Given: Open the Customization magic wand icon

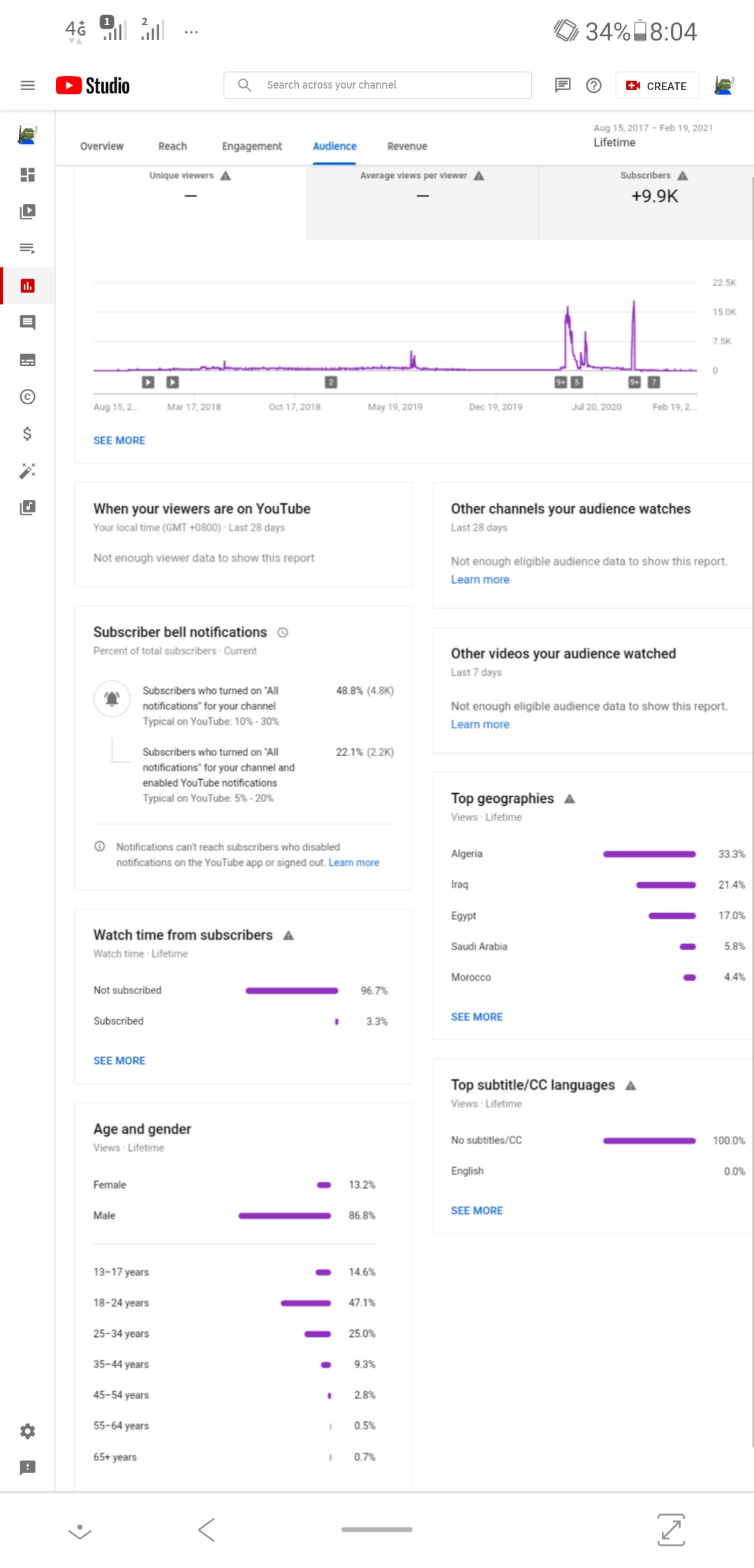Looking at the screenshot, I should [x=27, y=471].
